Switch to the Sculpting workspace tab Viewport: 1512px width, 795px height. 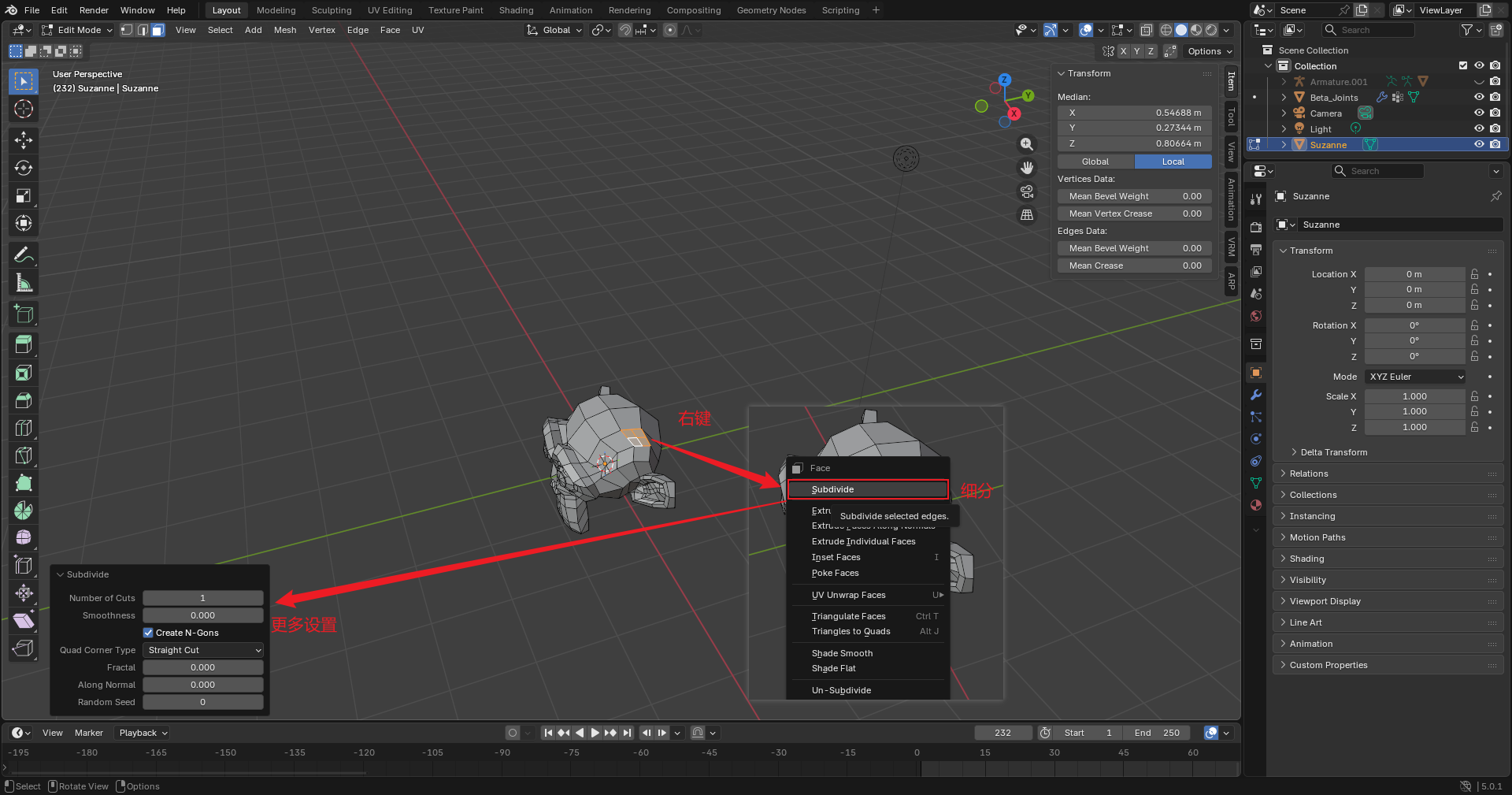coord(332,10)
